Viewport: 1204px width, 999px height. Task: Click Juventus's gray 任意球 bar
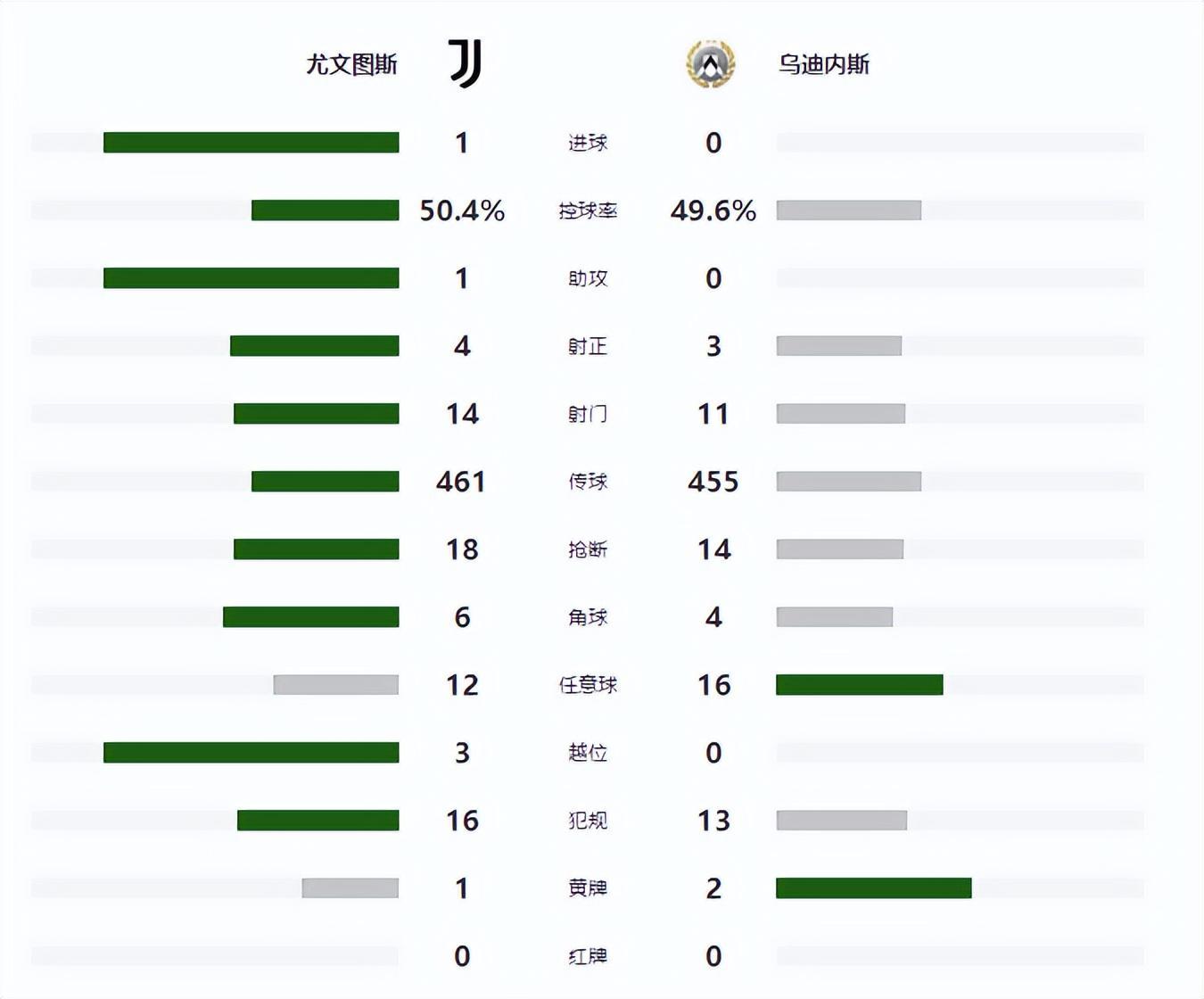click(335, 685)
